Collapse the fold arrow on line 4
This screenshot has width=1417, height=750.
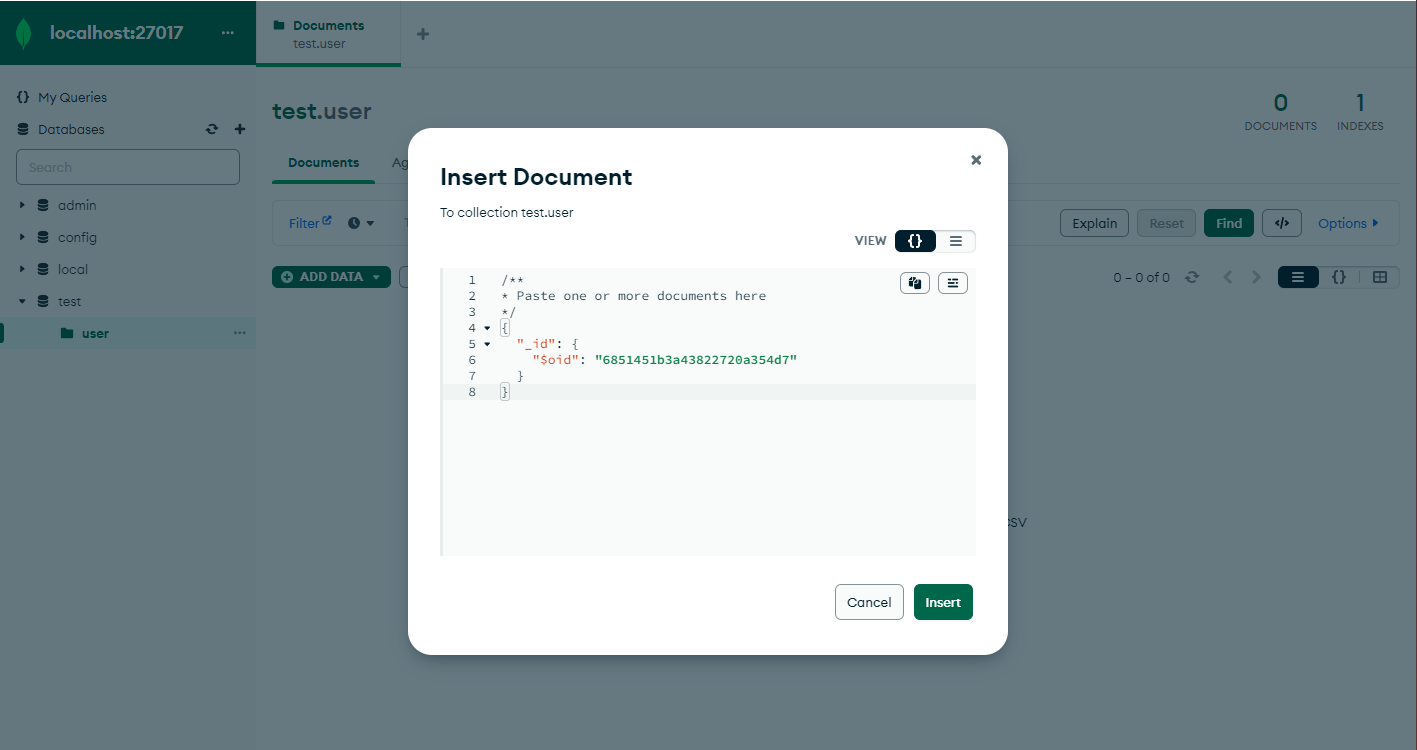click(487, 328)
